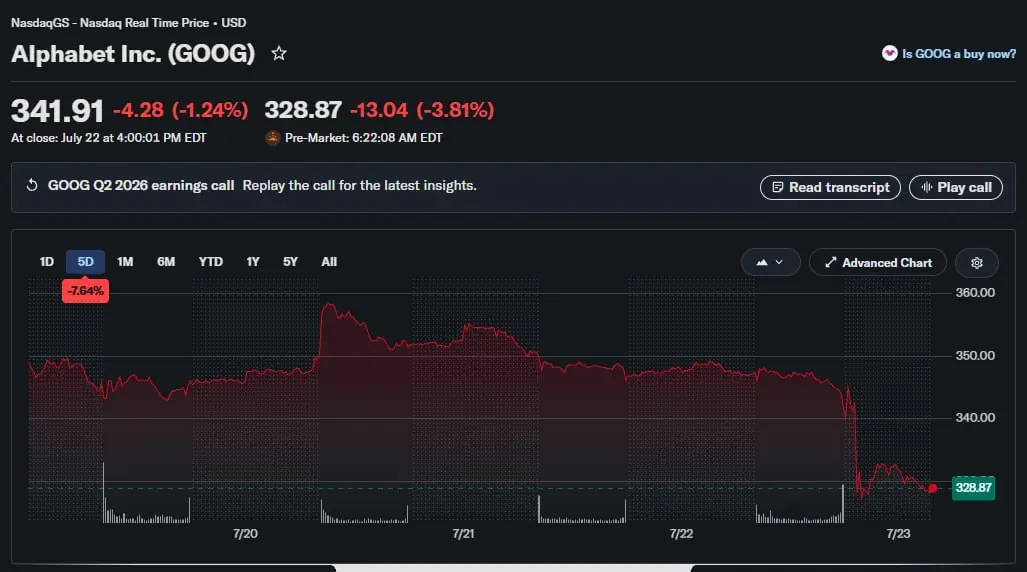Click the GOOG Q2 2026 earnings call text

tap(141, 185)
